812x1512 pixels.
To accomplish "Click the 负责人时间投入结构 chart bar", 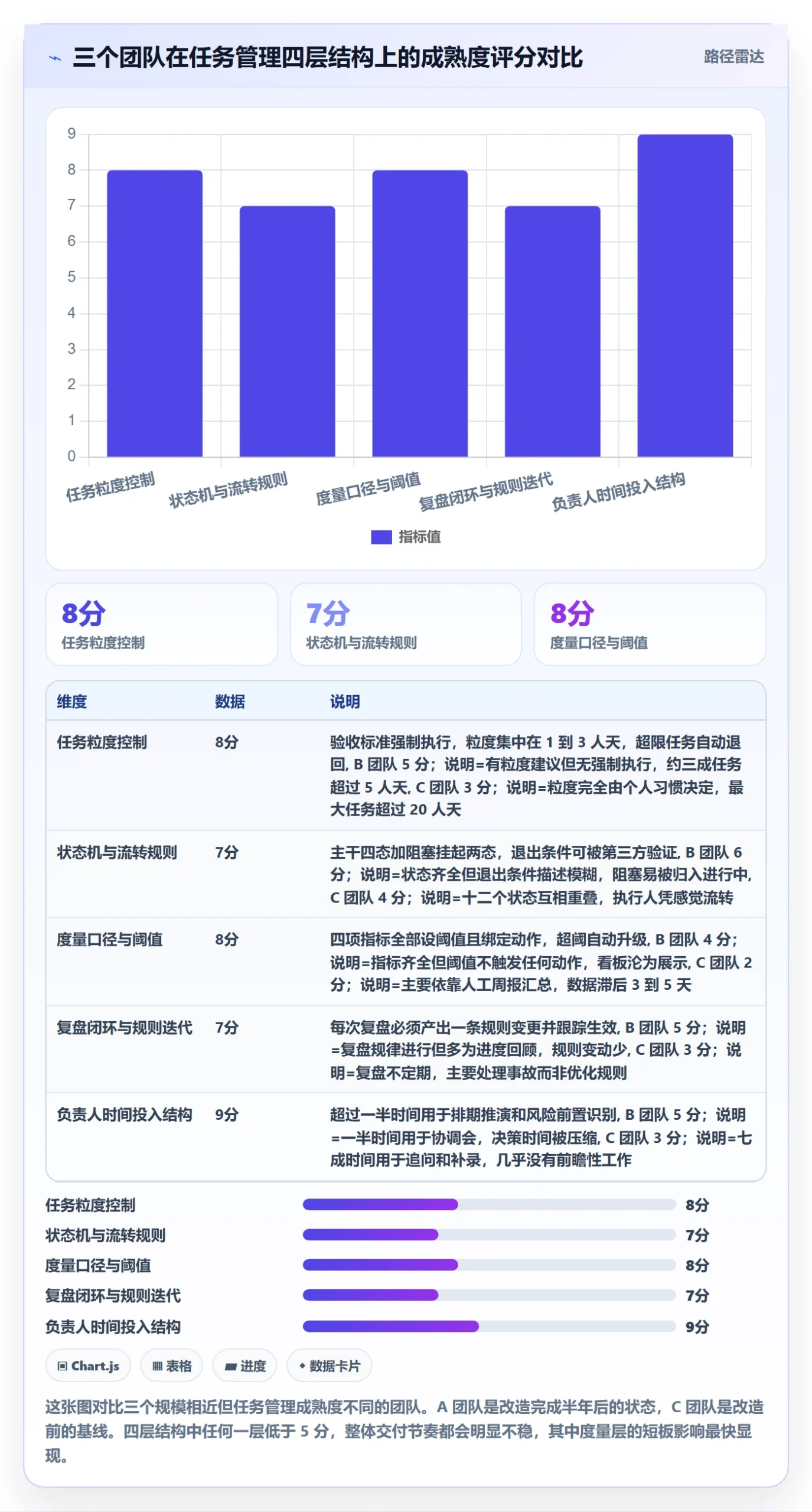I will 685,295.
